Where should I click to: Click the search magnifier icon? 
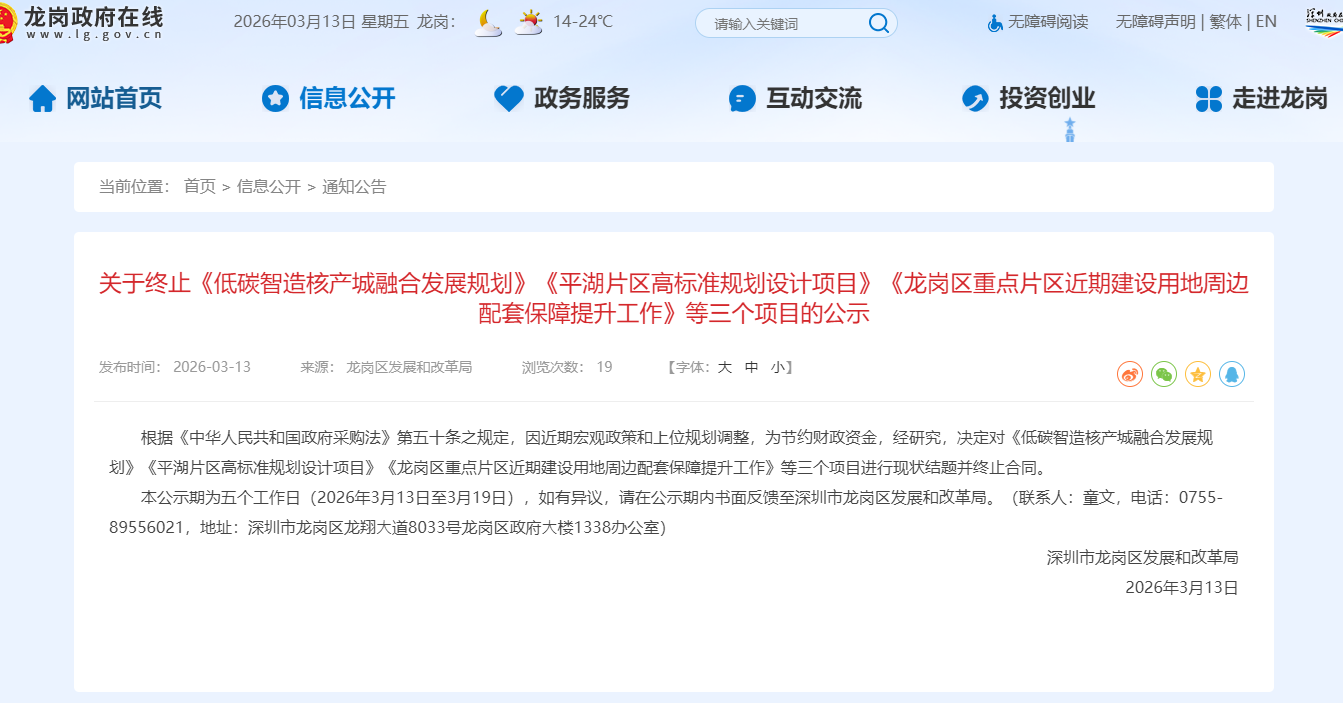pos(878,23)
